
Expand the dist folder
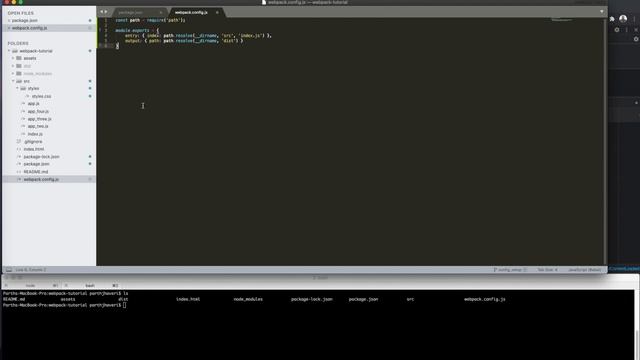13,66
